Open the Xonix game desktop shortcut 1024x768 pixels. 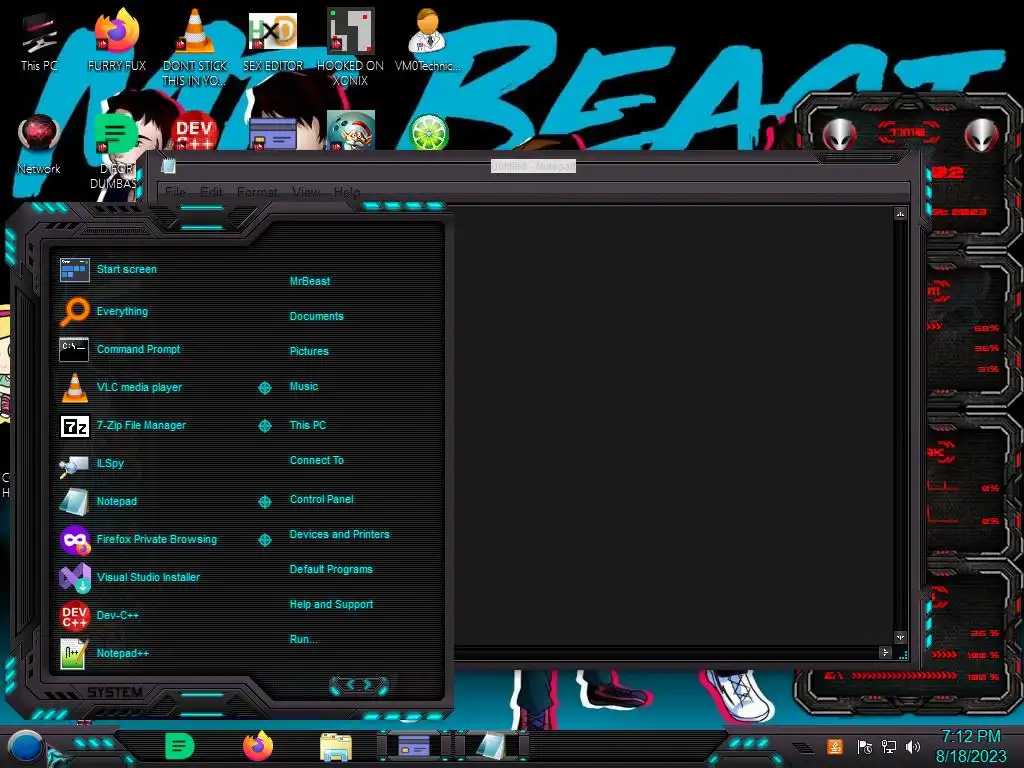pyautogui.click(x=350, y=47)
